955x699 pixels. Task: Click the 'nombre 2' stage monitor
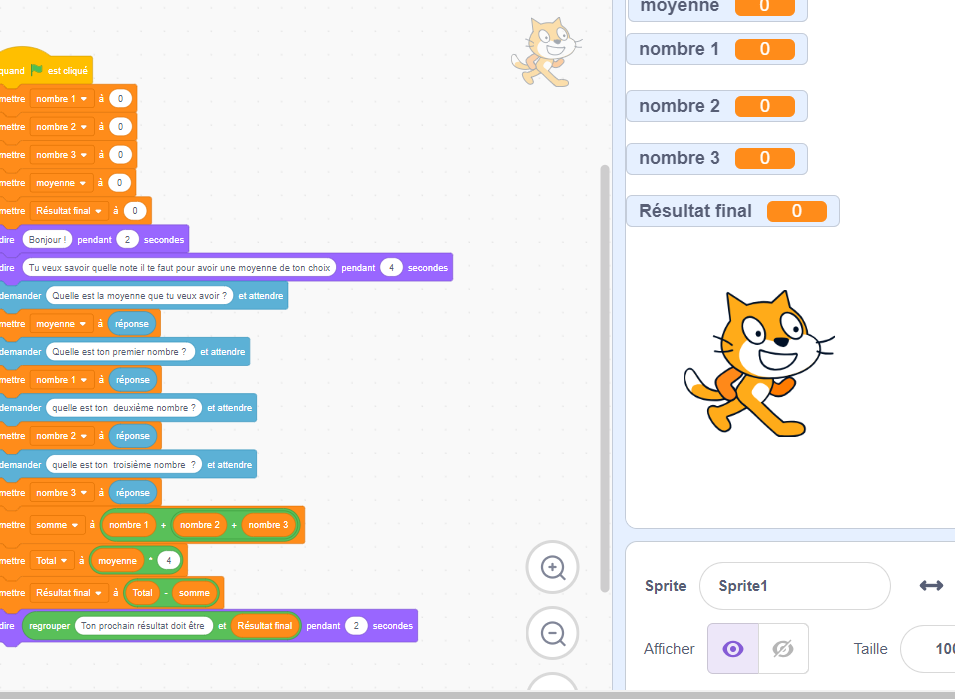point(717,106)
